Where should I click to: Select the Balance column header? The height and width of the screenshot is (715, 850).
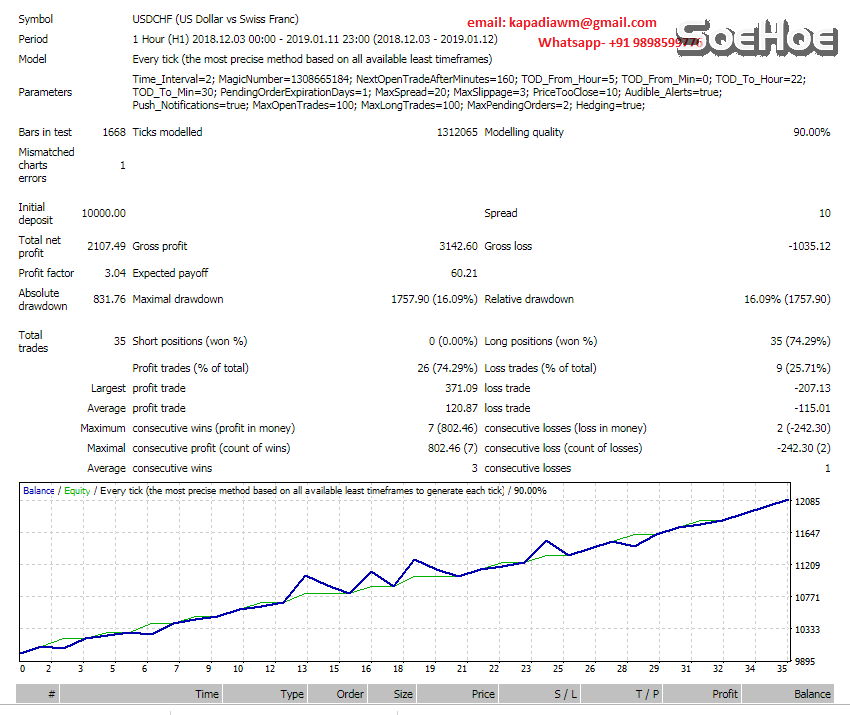click(x=812, y=693)
